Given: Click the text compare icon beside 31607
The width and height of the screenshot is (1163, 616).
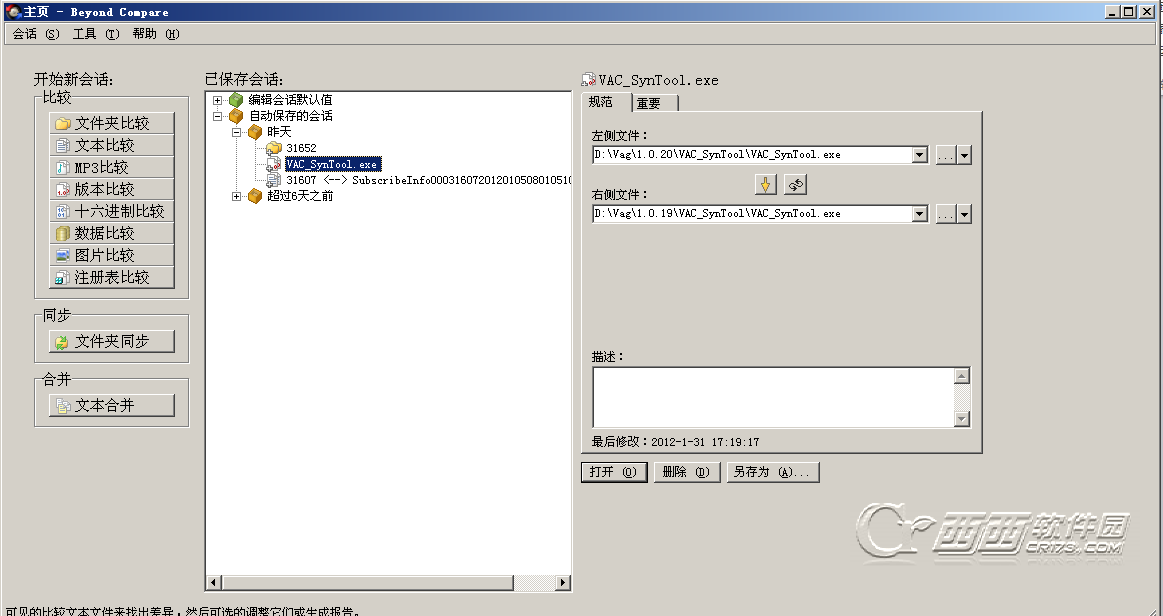Looking at the screenshot, I should point(274,180).
